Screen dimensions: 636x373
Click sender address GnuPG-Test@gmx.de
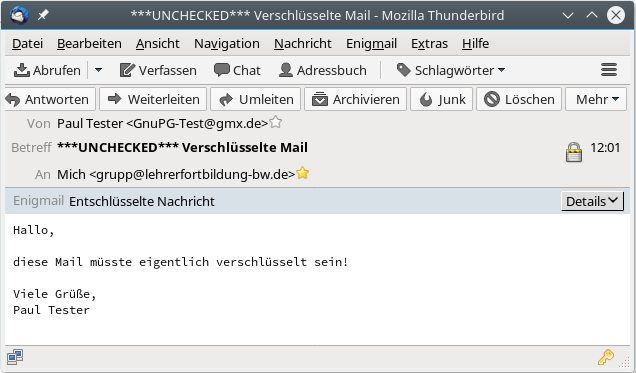pos(197,123)
